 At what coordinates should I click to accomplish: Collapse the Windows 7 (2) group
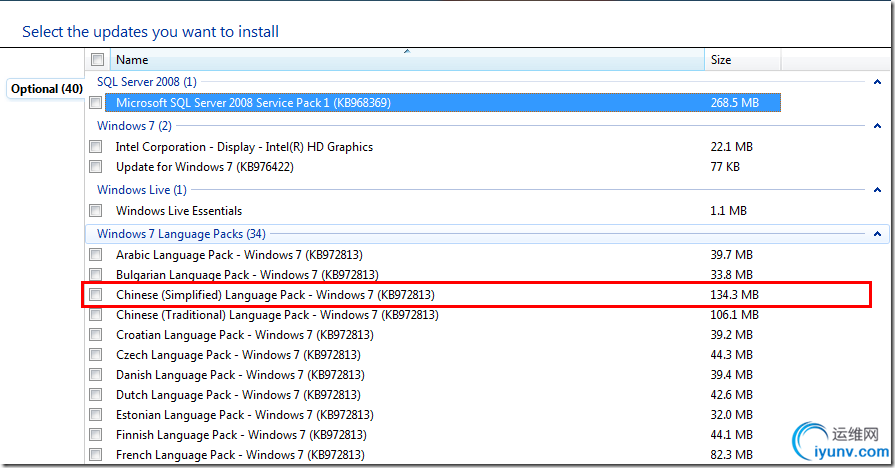click(x=878, y=126)
